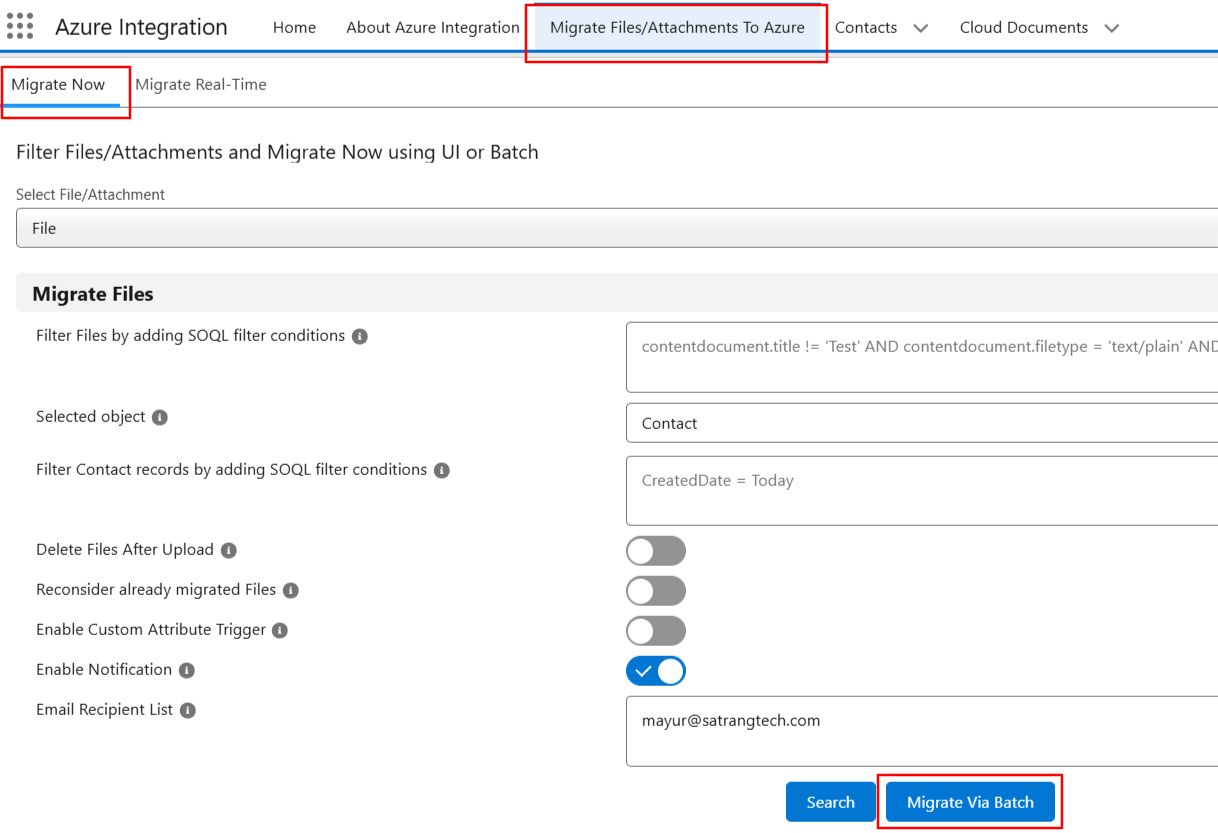This screenshot has width=1218, height=833.
Task: Show info icon for Enable Custom Attribute Trigger
Action: [280, 631]
